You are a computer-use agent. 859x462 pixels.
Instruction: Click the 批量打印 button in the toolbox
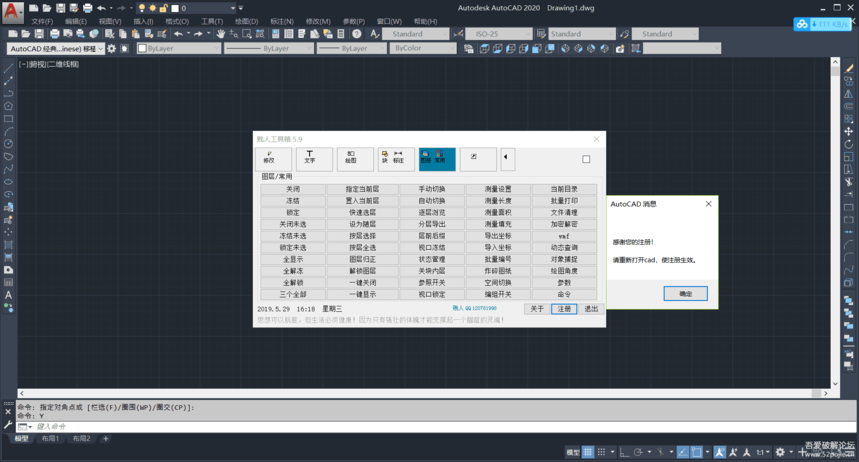564,201
